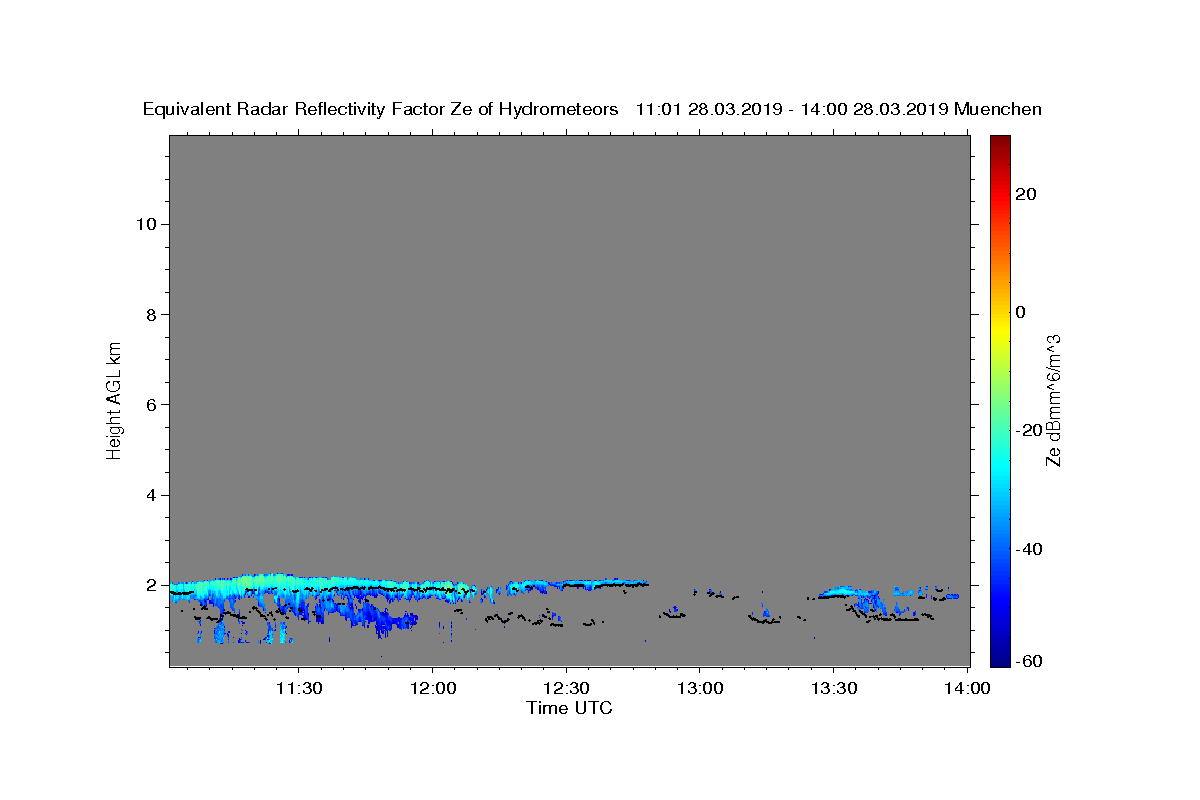Click the 13:30 time axis label
The height and width of the screenshot is (800, 1200).
834,688
